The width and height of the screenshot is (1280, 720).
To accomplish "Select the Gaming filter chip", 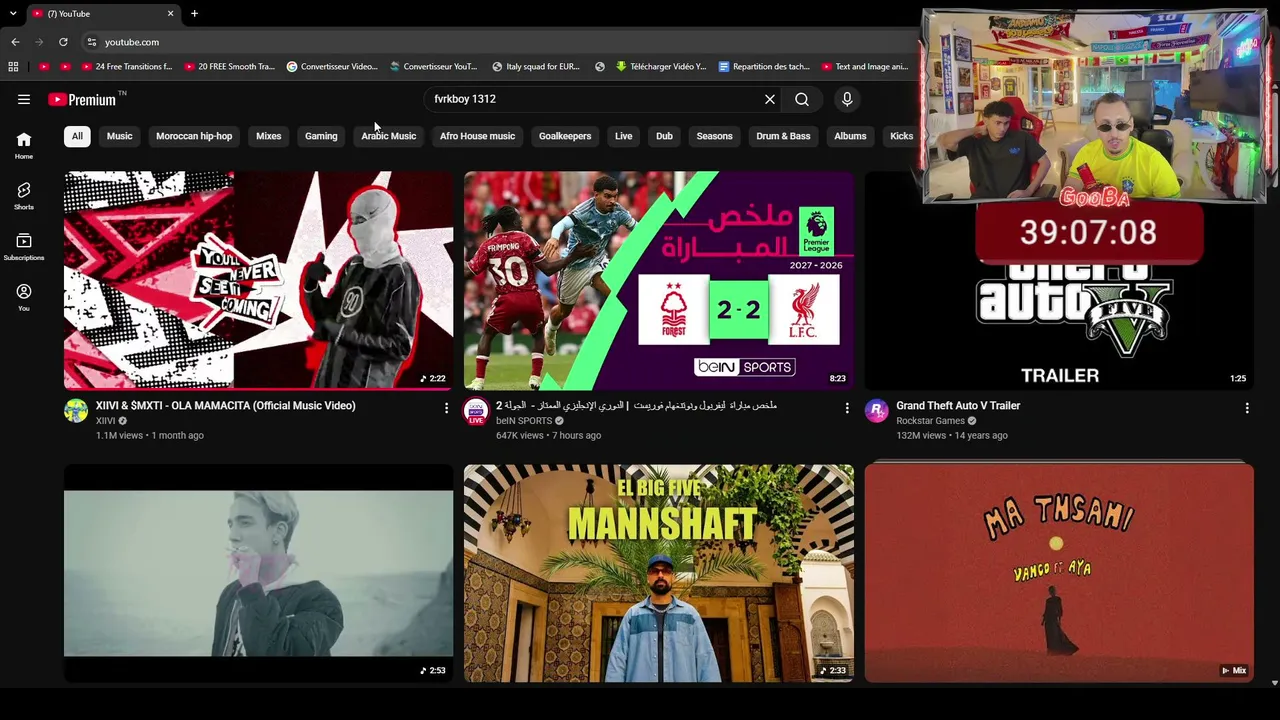I will pos(321,136).
